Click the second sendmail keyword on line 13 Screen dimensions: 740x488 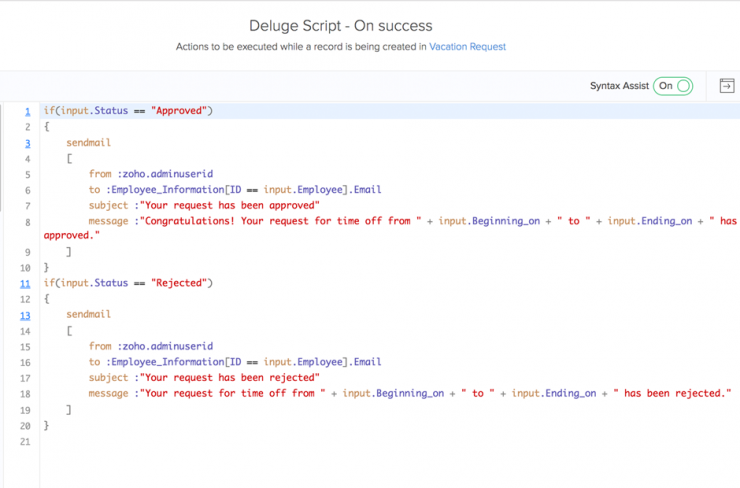(89, 314)
